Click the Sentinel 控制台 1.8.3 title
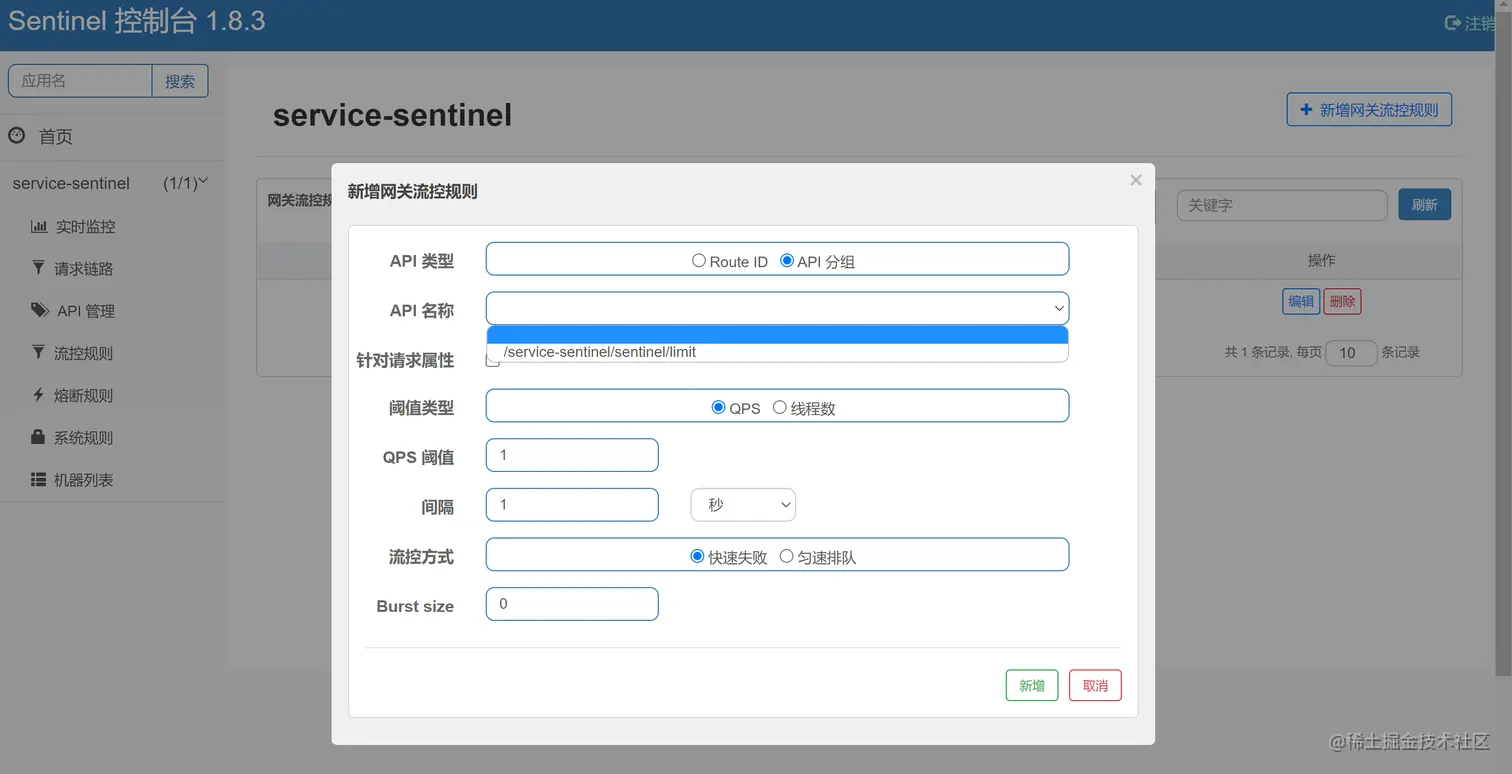This screenshot has height=774, width=1512. click(x=137, y=21)
